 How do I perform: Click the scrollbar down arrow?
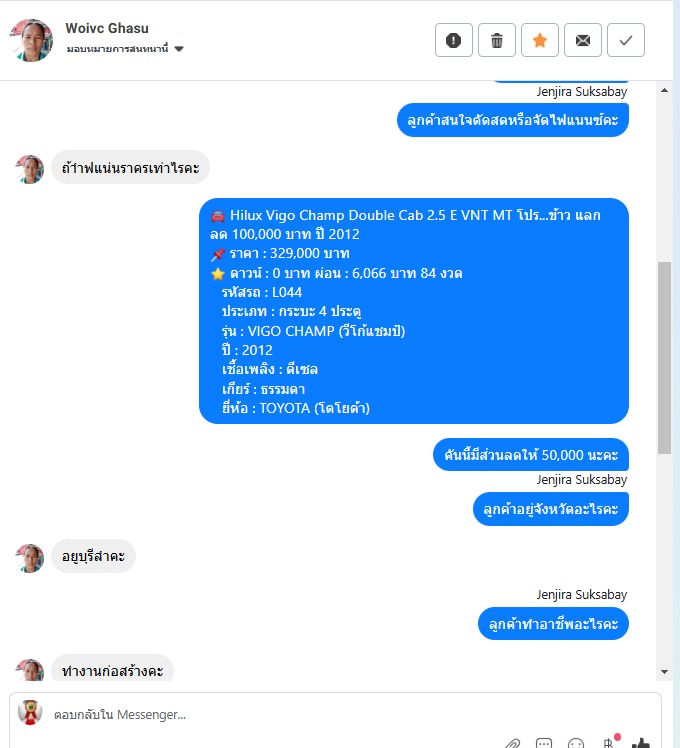[664, 672]
